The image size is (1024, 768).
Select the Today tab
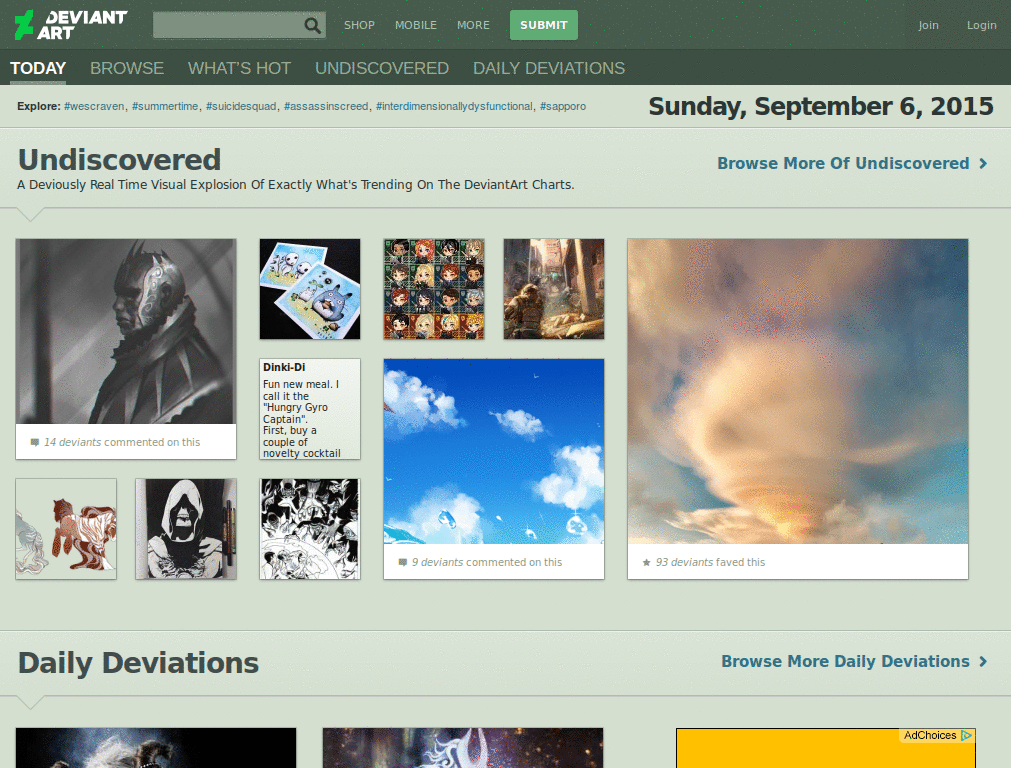(x=38, y=69)
